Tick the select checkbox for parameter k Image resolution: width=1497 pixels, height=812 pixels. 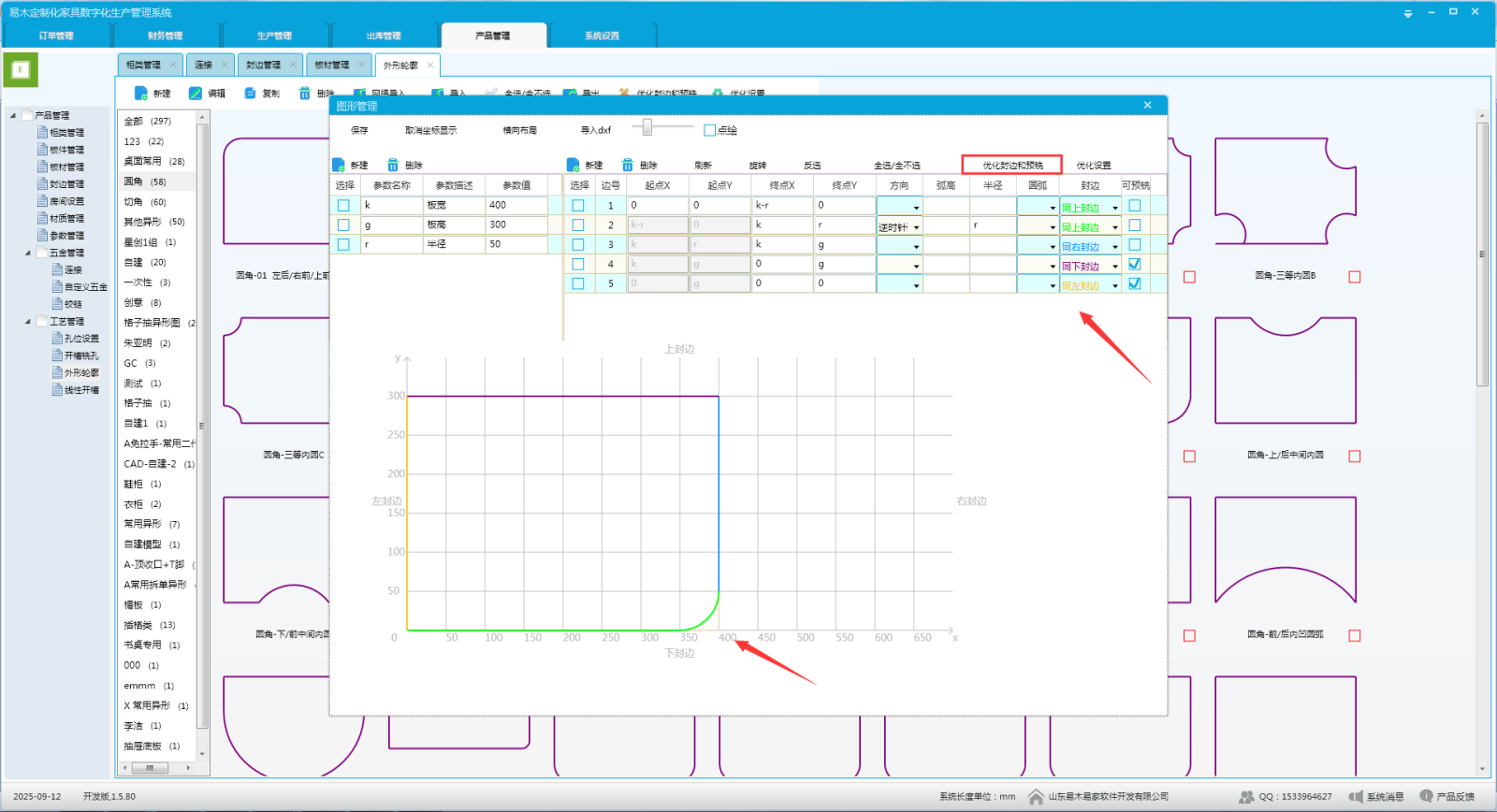tap(343, 206)
